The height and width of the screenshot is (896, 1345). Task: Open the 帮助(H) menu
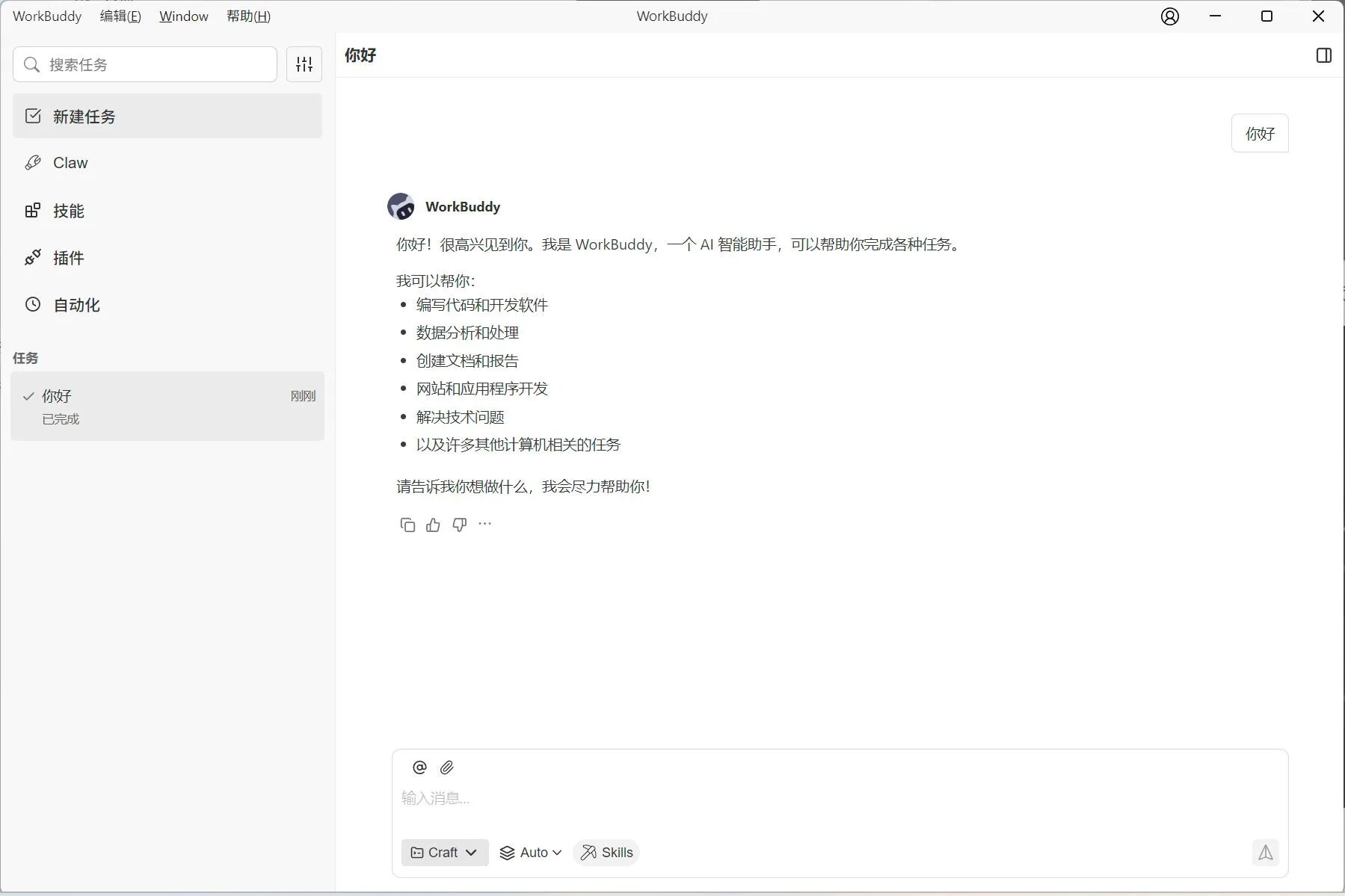pyautogui.click(x=247, y=16)
